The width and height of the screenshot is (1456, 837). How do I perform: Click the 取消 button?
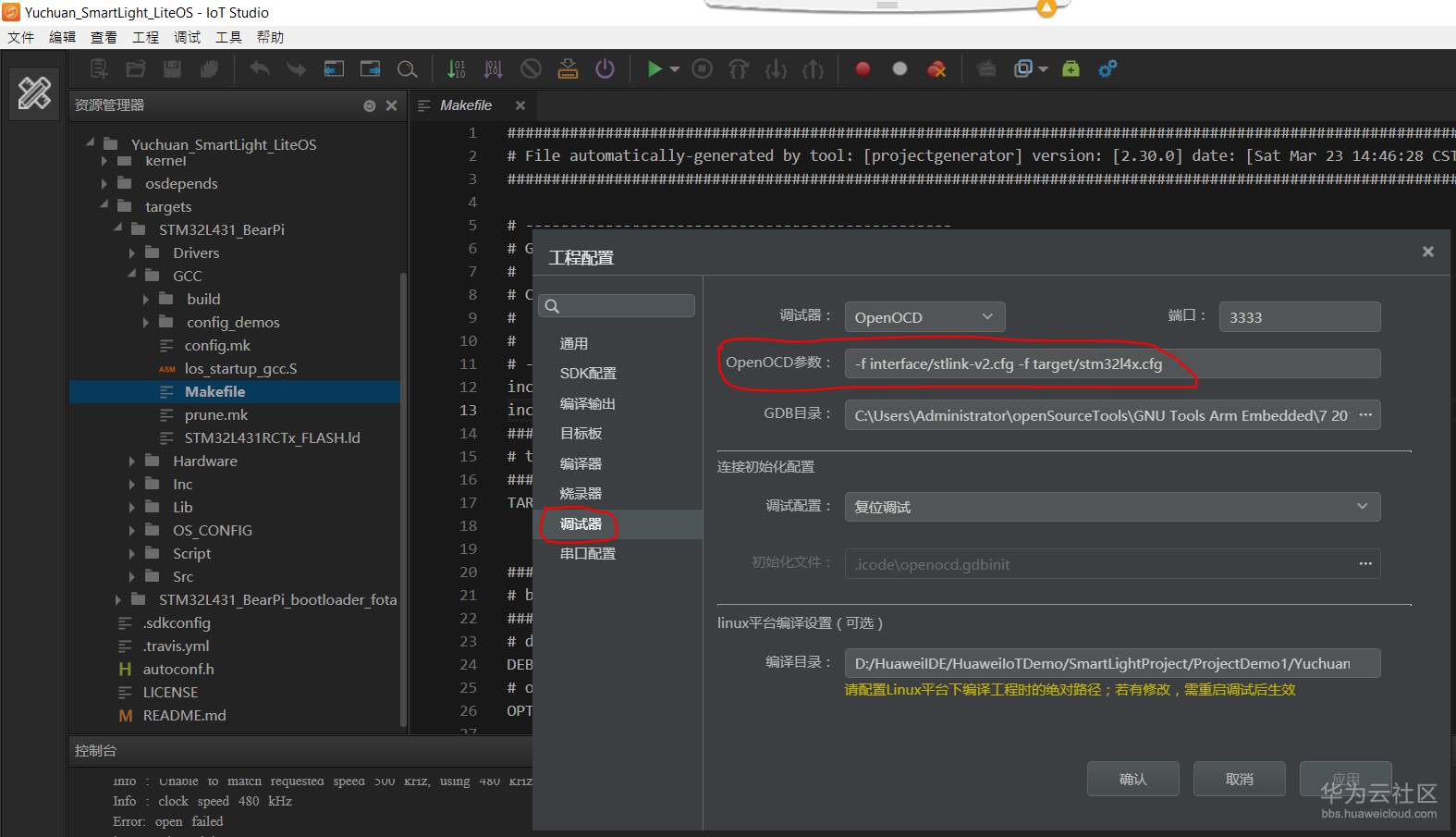(x=1240, y=779)
